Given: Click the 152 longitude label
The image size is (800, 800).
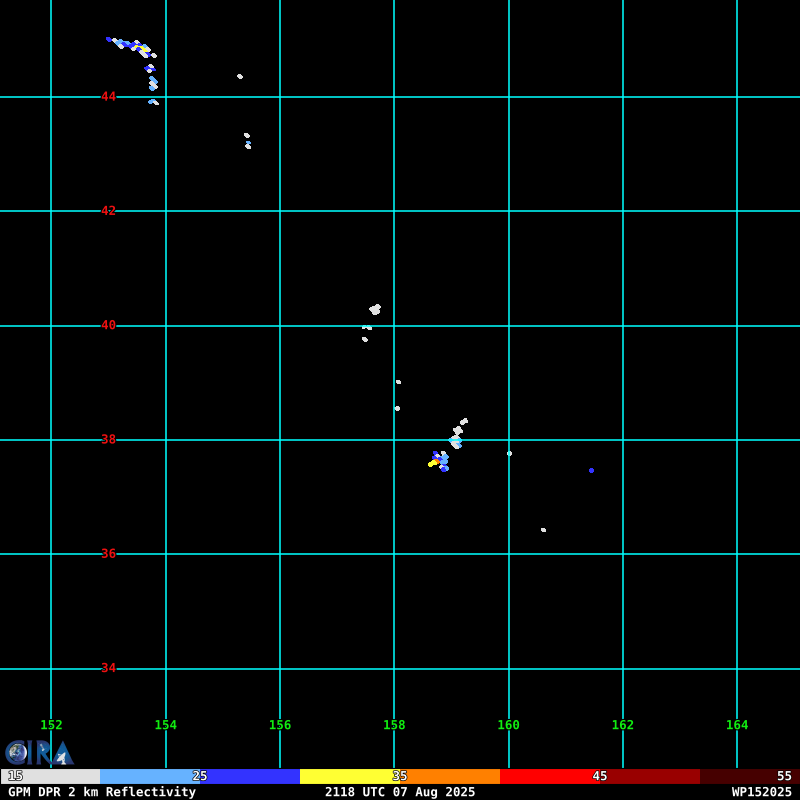Looking at the screenshot, I should coord(51,725).
